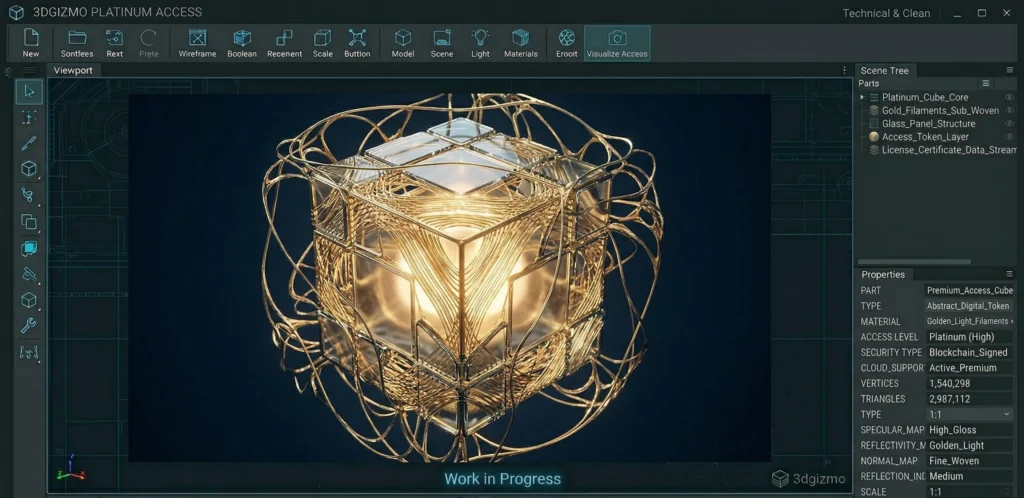Select the arrow pointer tool in sidebar

pos(29,91)
